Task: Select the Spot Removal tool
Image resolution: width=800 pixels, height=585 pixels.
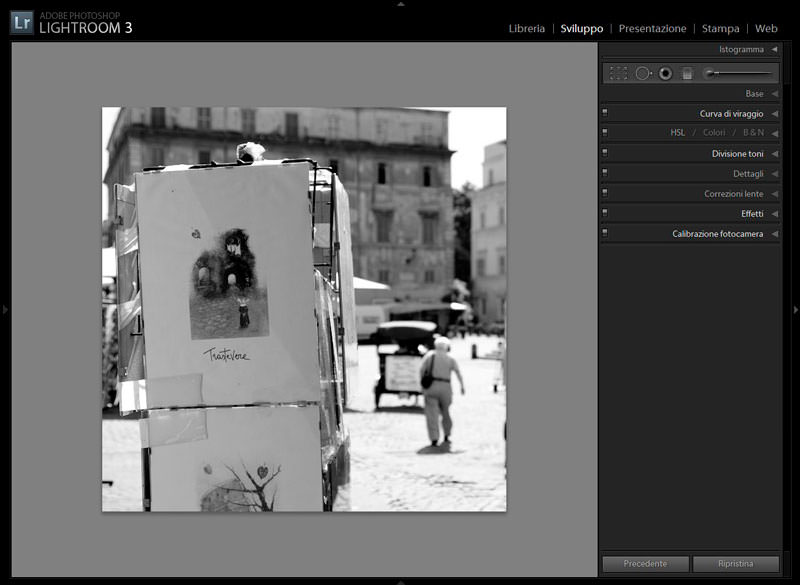Action: point(643,73)
